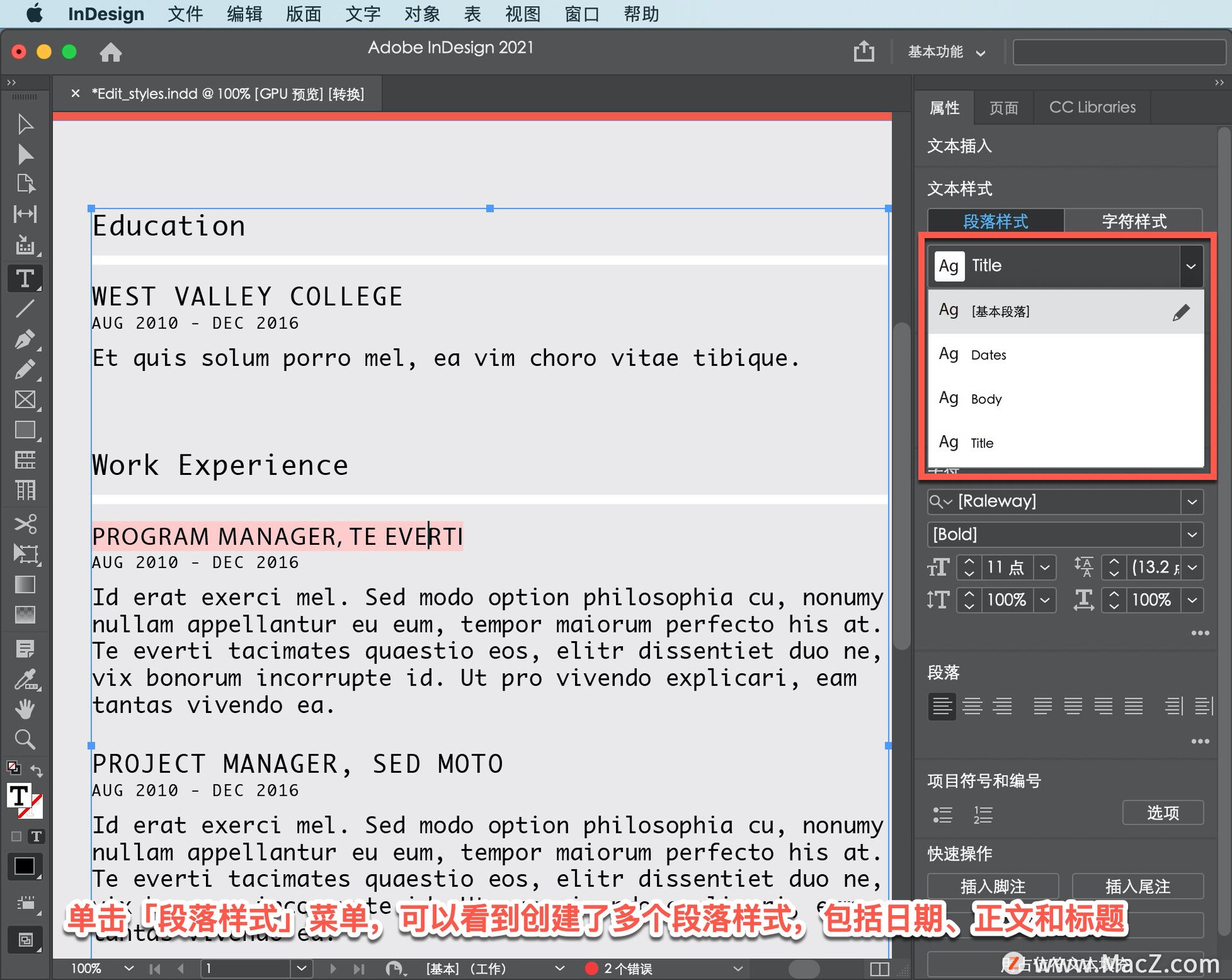Edit the [基本段落] style with pencil icon
1232x980 pixels.
click(x=1181, y=312)
